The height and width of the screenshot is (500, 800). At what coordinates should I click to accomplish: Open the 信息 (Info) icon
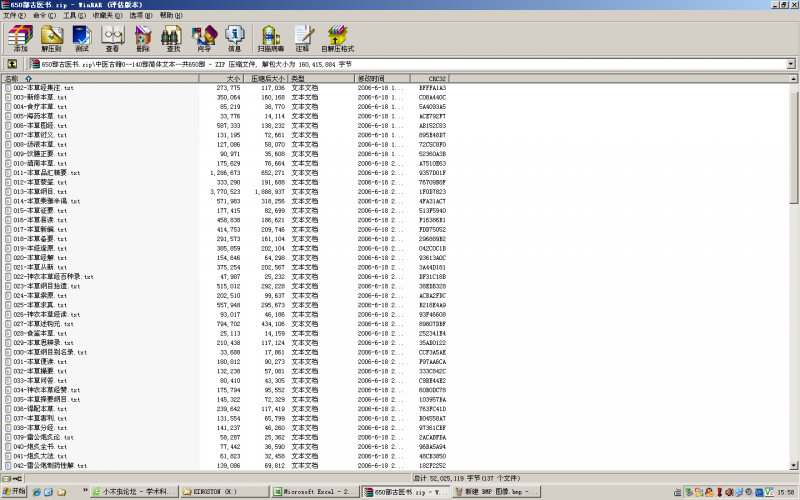[x=235, y=39]
